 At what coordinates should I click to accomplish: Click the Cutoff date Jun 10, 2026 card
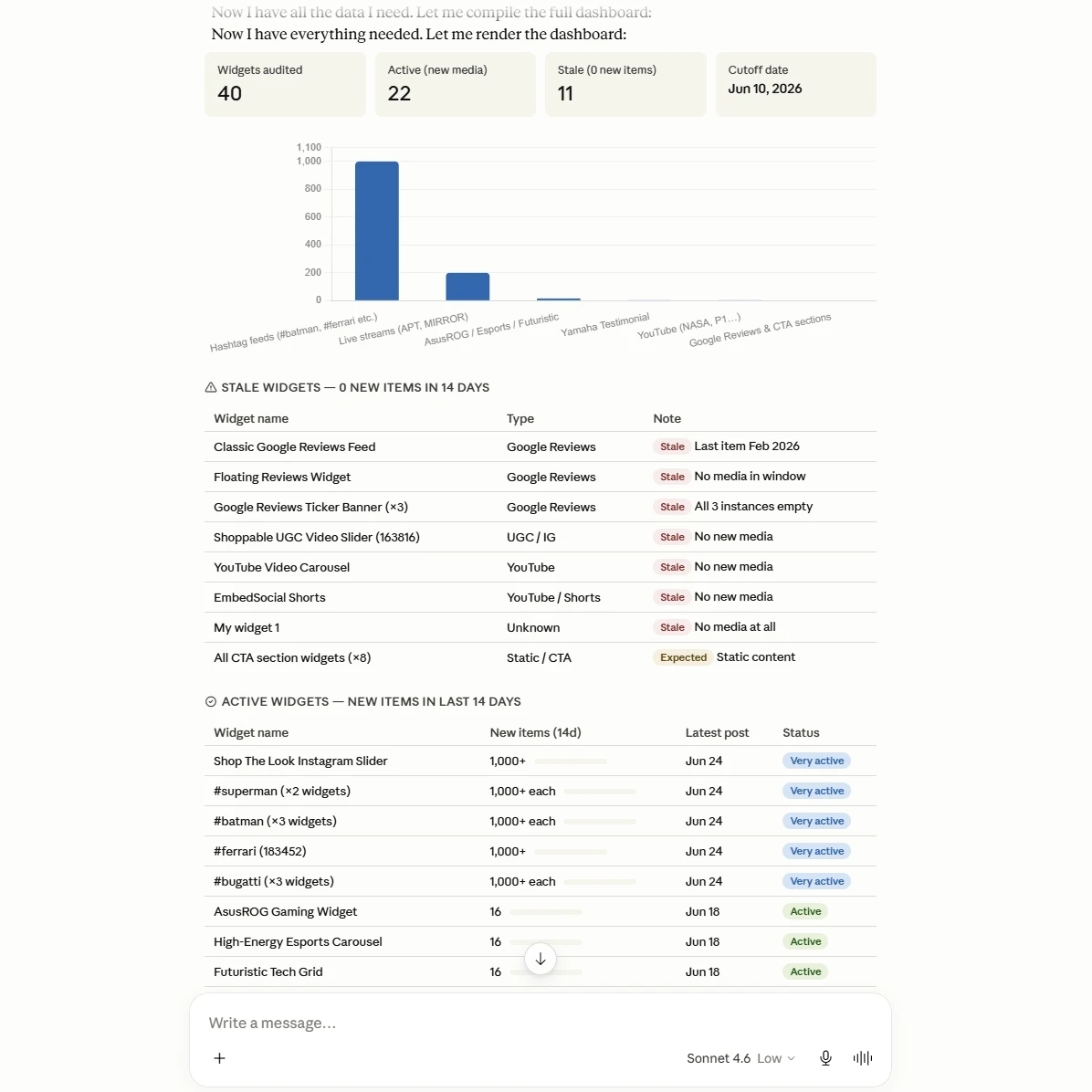(796, 84)
